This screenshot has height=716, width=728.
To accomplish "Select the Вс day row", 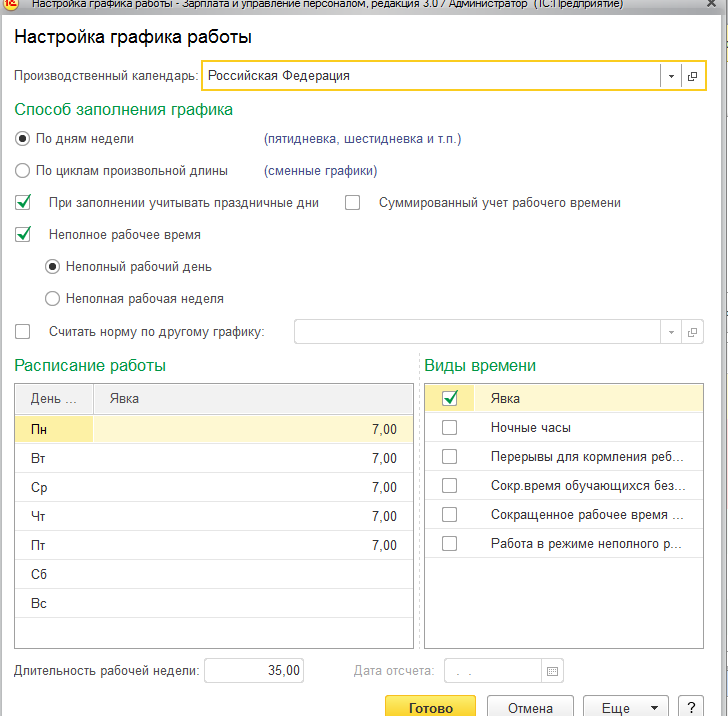I will [x=214, y=603].
